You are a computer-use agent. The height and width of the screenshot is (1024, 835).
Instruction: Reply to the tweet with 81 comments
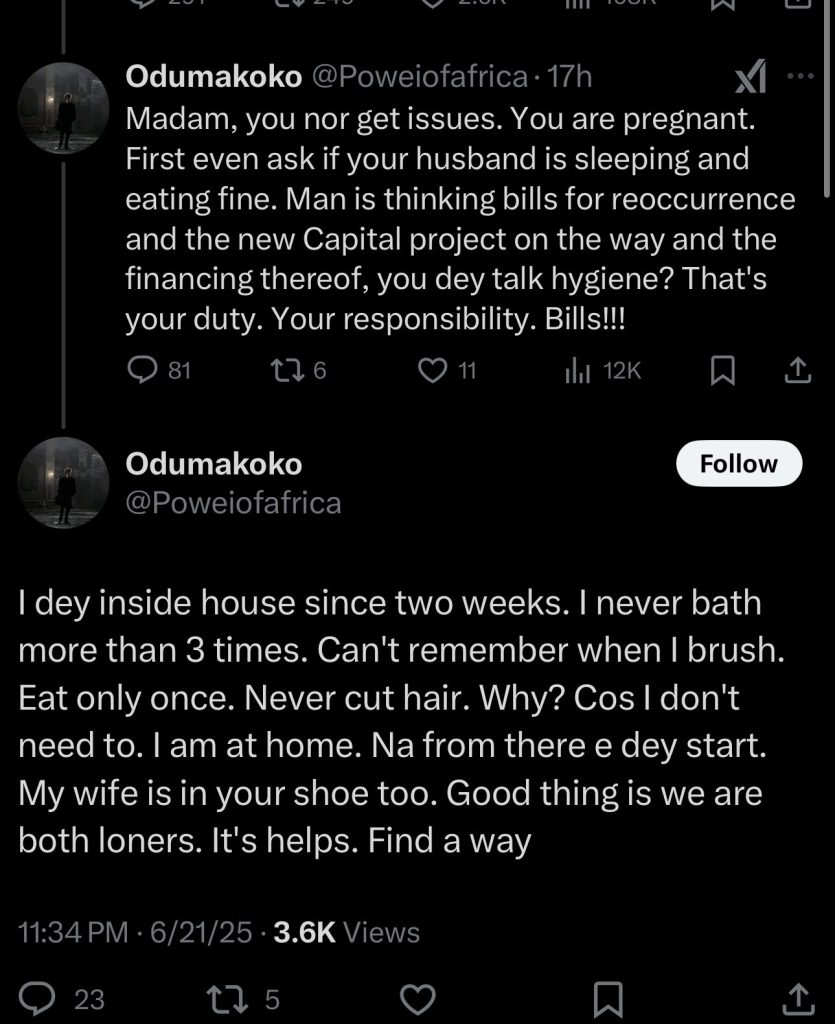[x=140, y=371]
